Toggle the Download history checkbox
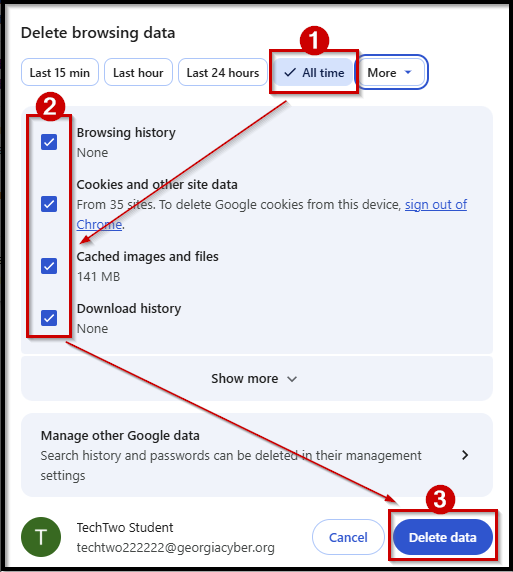 [x=49, y=318]
